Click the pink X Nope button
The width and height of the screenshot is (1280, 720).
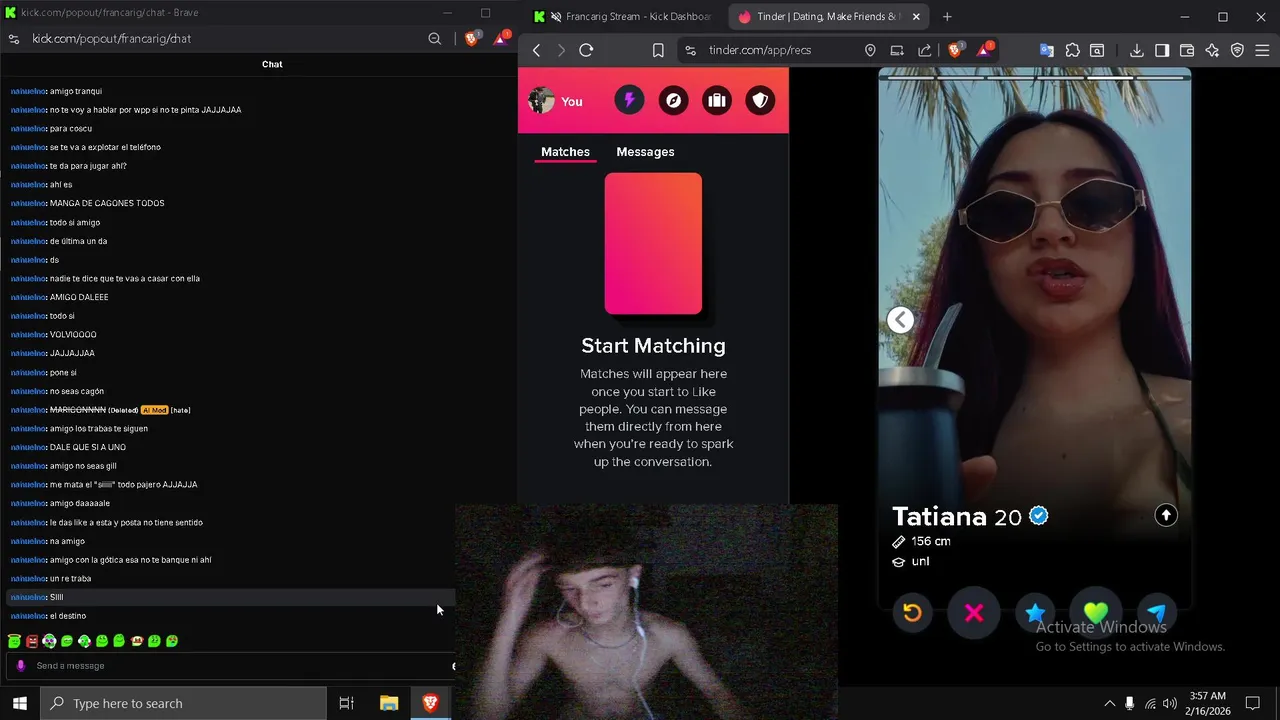974,613
